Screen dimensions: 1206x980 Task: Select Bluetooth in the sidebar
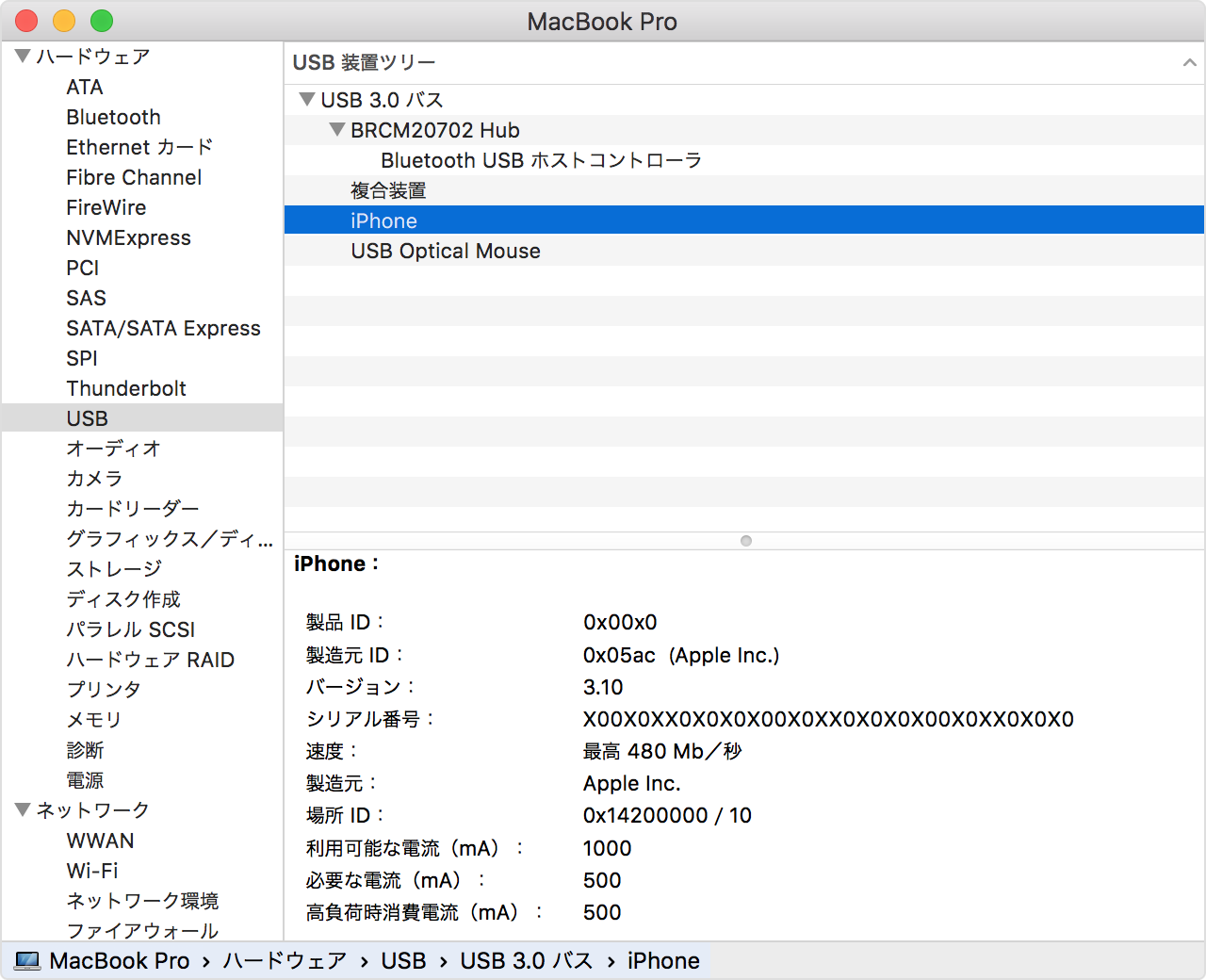(x=113, y=117)
